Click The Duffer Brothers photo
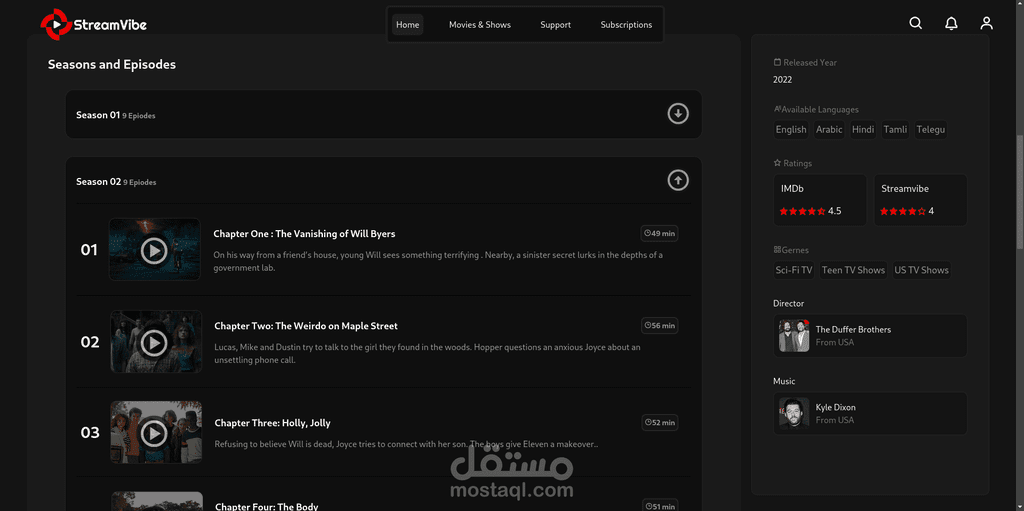Image resolution: width=1024 pixels, height=511 pixels. coord(794,336)
